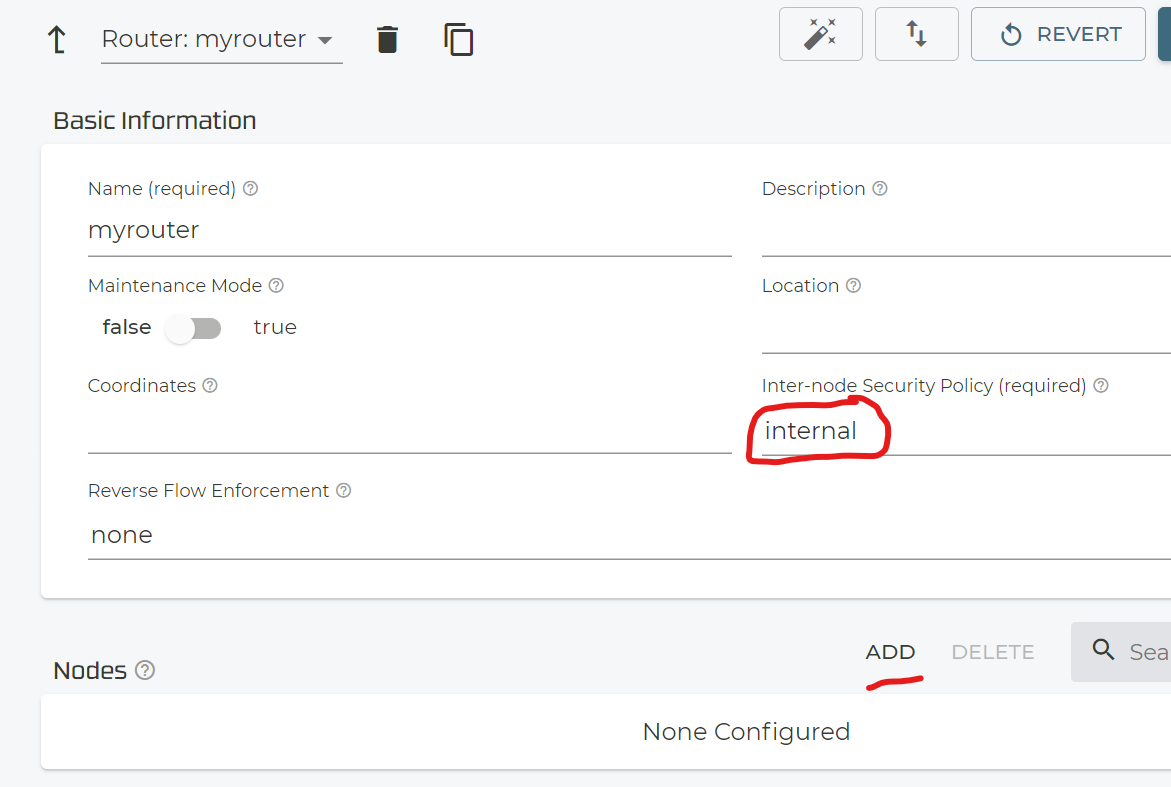Click into the Name input field
1171x787 pixels.
(x=409, y=231)
